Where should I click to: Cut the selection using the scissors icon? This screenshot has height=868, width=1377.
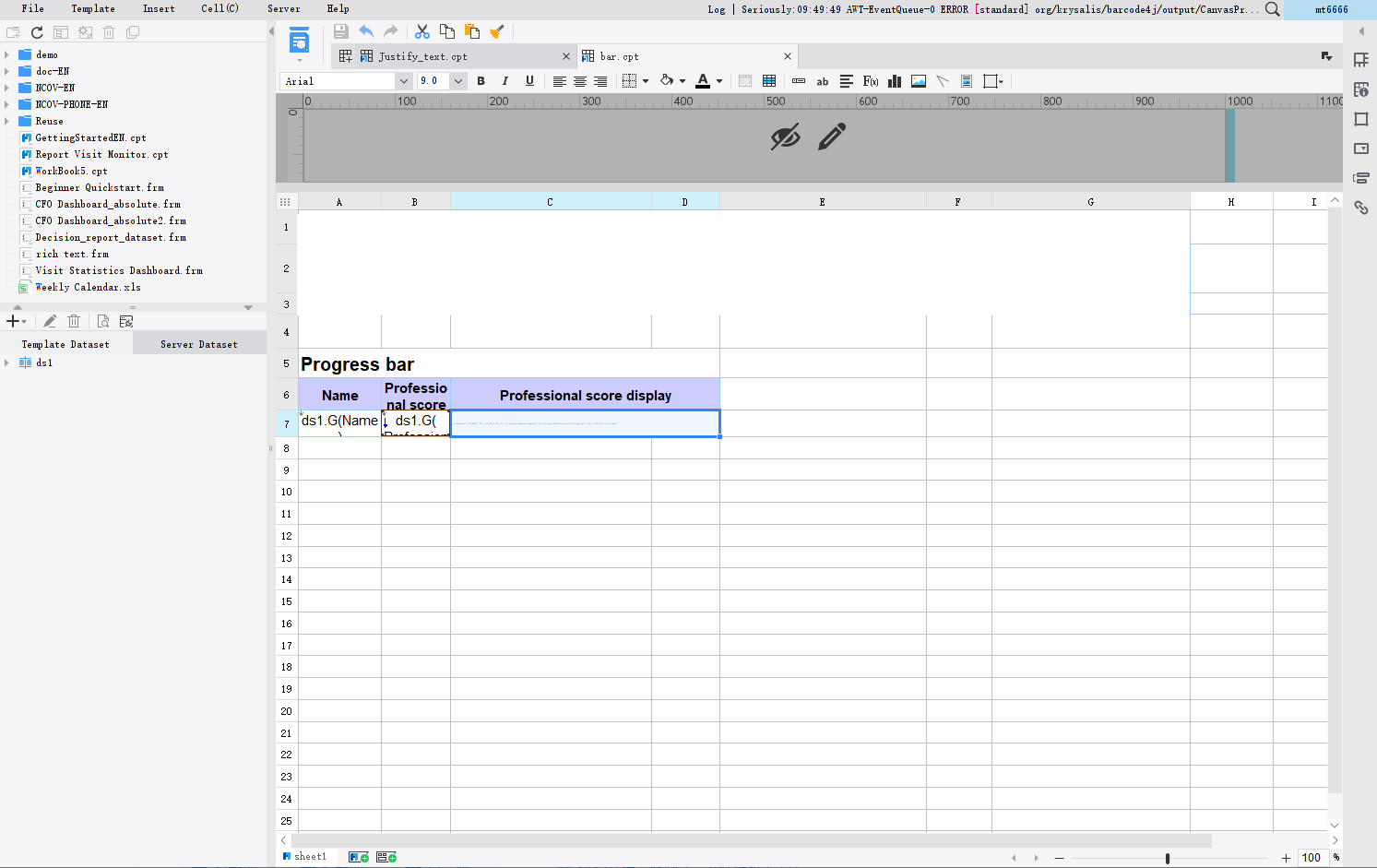point(422,30)
